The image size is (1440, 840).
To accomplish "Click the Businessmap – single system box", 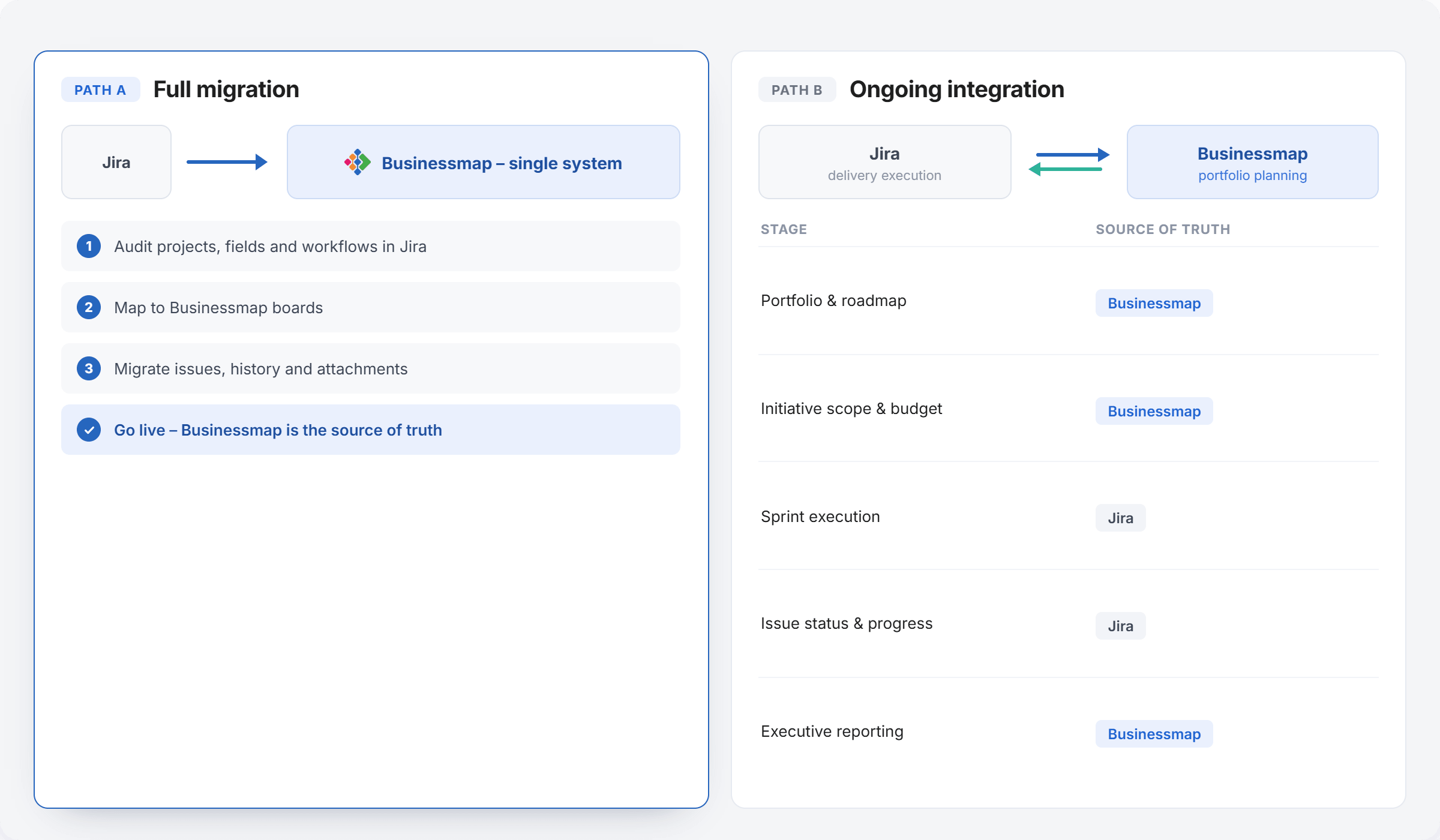I will point(484,162).
